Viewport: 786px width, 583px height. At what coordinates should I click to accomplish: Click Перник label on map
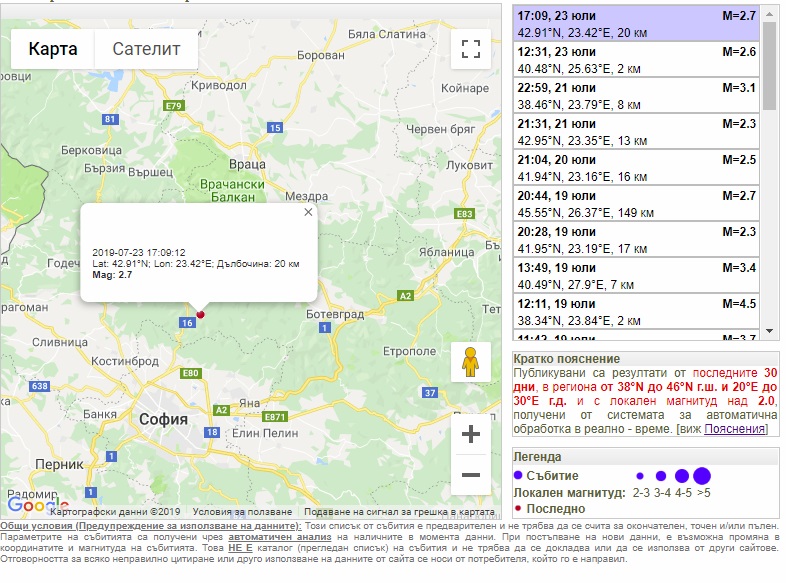click(59, 465)
